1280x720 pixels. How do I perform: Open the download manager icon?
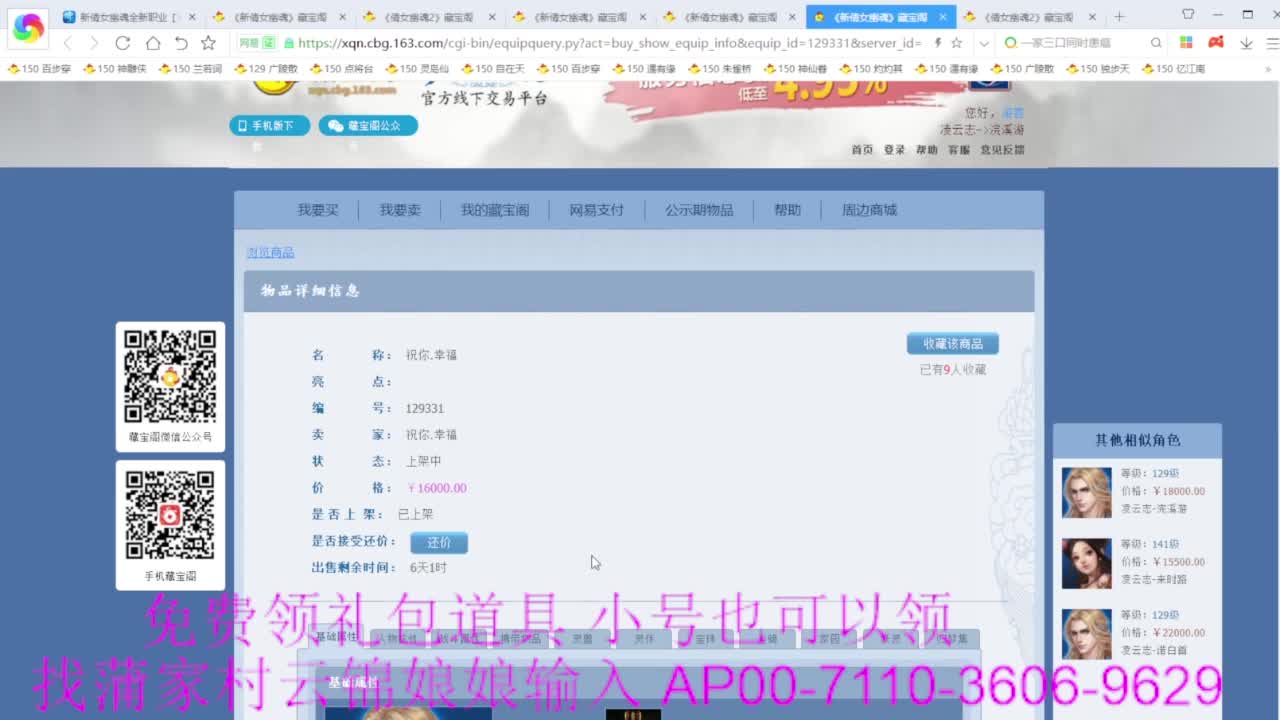tap(1245, 44)
